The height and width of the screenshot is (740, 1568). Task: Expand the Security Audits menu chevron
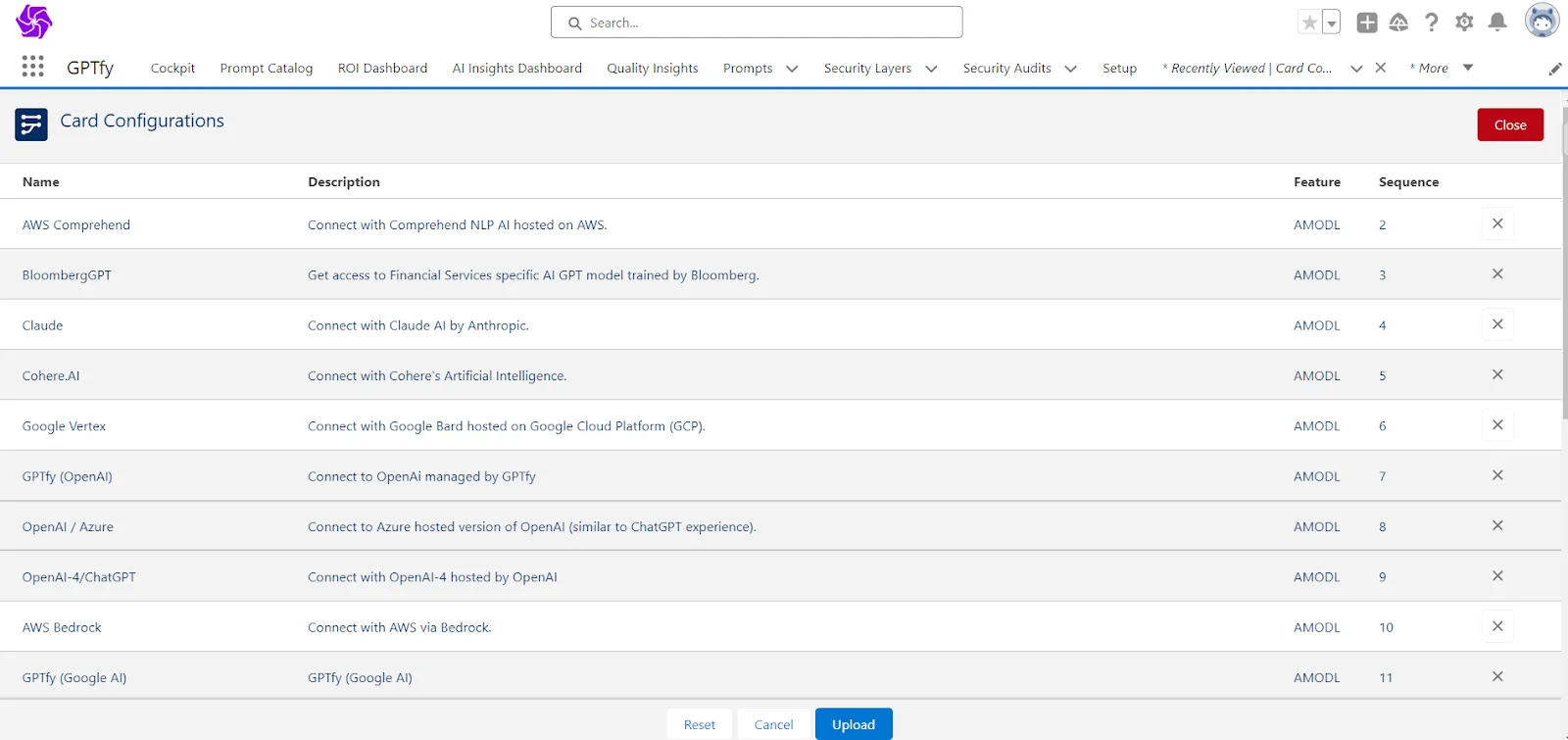coord(1070,69)
